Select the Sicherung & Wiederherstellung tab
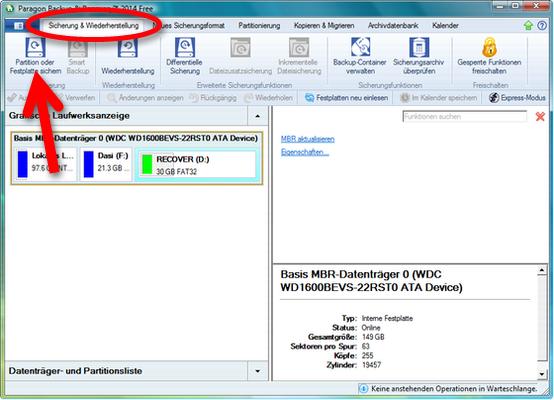Screen dimensions: 554x400 click(x=93, y=25)
